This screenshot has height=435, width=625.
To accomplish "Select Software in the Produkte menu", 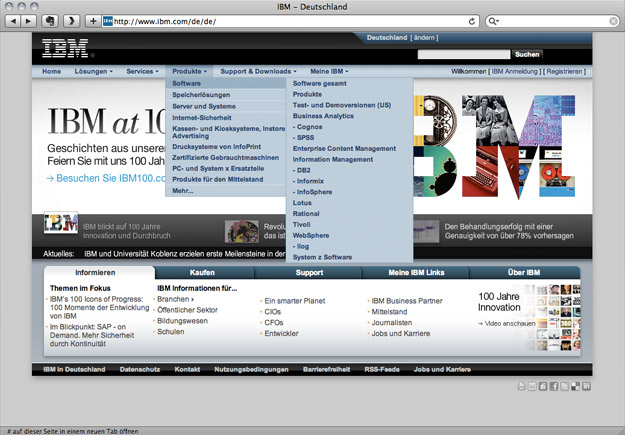I will tap(226, 83).
